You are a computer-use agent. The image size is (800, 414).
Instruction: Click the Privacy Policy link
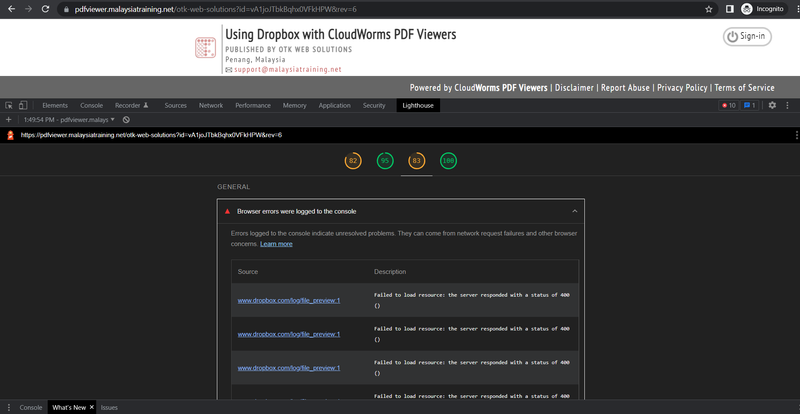pos(682,88)
